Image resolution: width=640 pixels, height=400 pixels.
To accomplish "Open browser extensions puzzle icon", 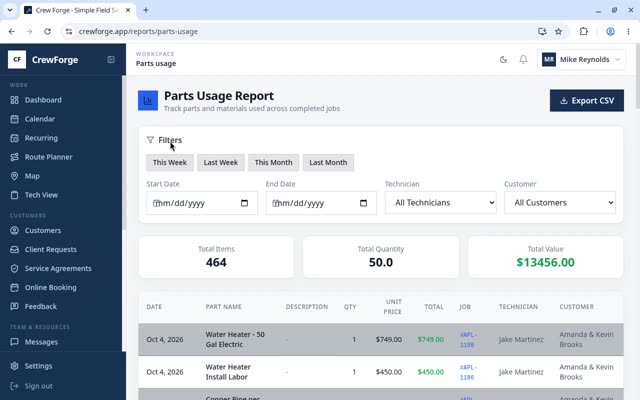I will coord(584,31).
